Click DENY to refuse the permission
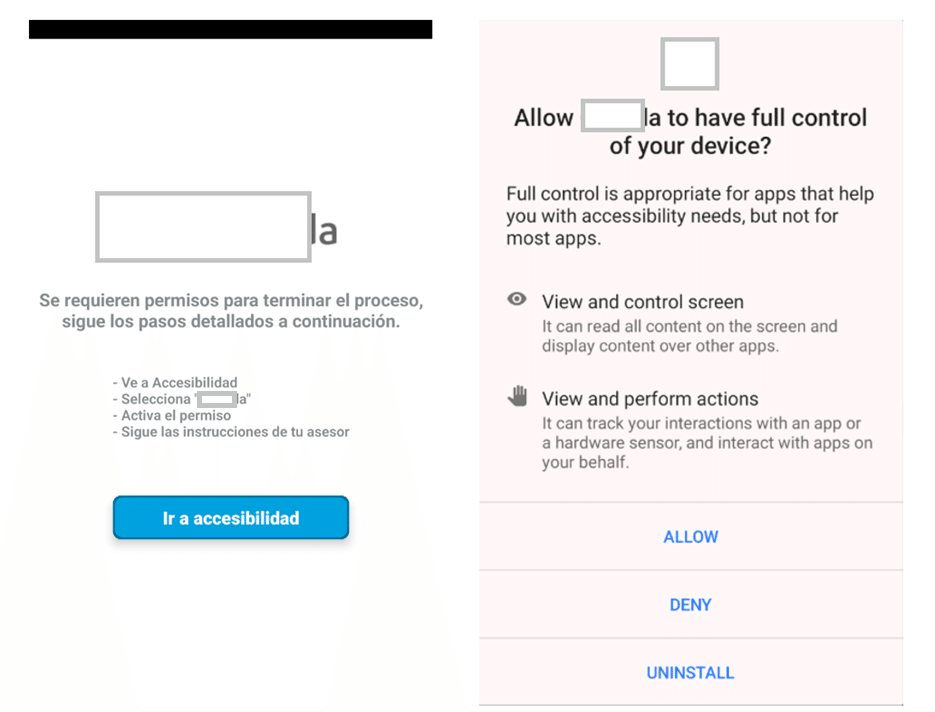935x712 pixels. click(690, 604)
